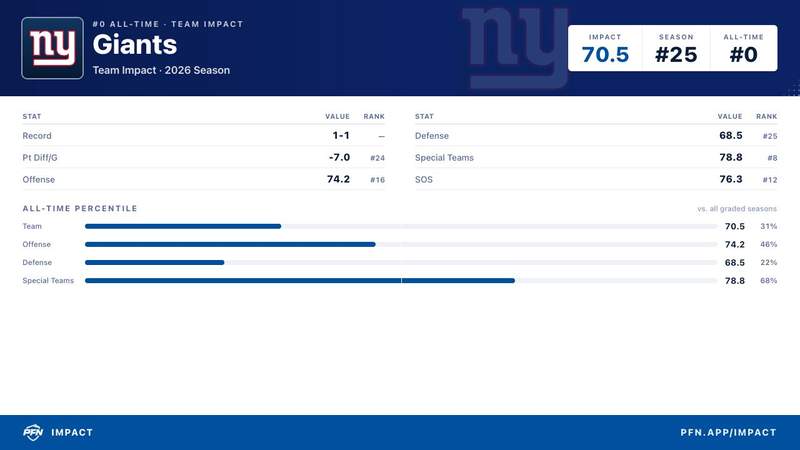Open the PFN.APP/IMPACT link
Screen dimensions: 800x450
pos(728,432)
